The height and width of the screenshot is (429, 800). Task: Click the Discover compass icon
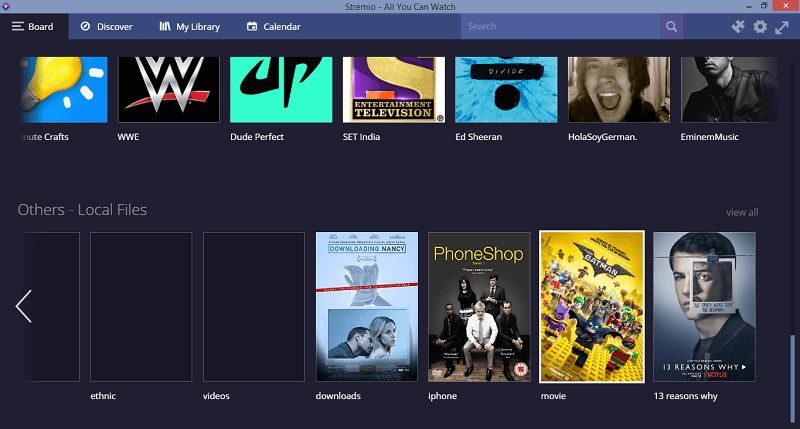coord(85,26)
